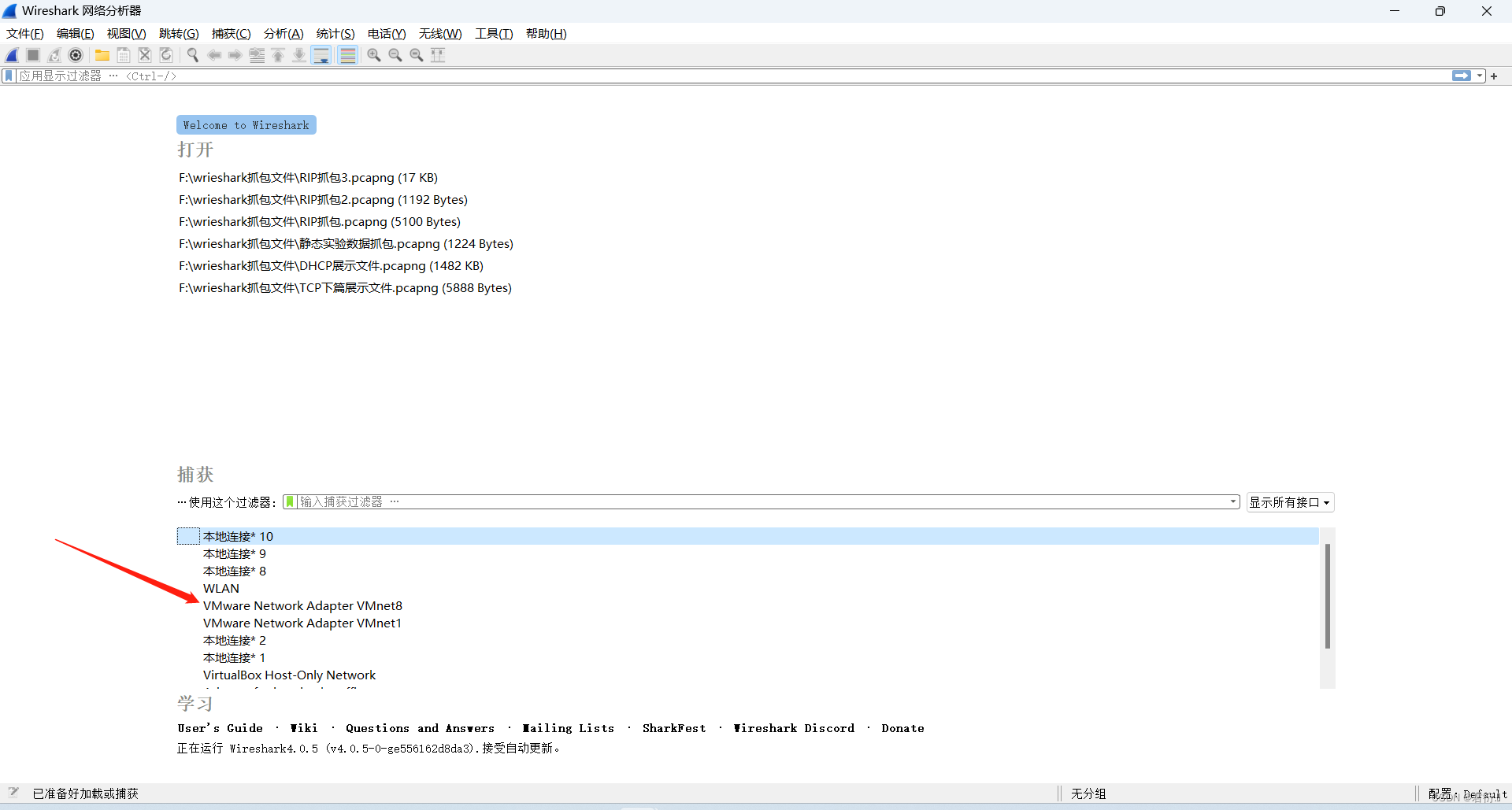Open the 电话(Y) menu
Screen dimensions: 1512x810
pyautogui.click(x=387, y=34)
